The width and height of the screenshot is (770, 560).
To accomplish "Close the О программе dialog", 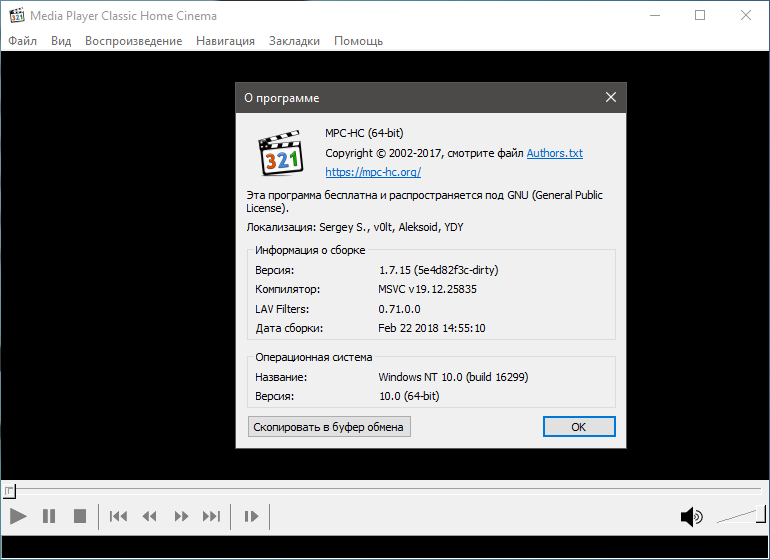I will coord(610,97).
